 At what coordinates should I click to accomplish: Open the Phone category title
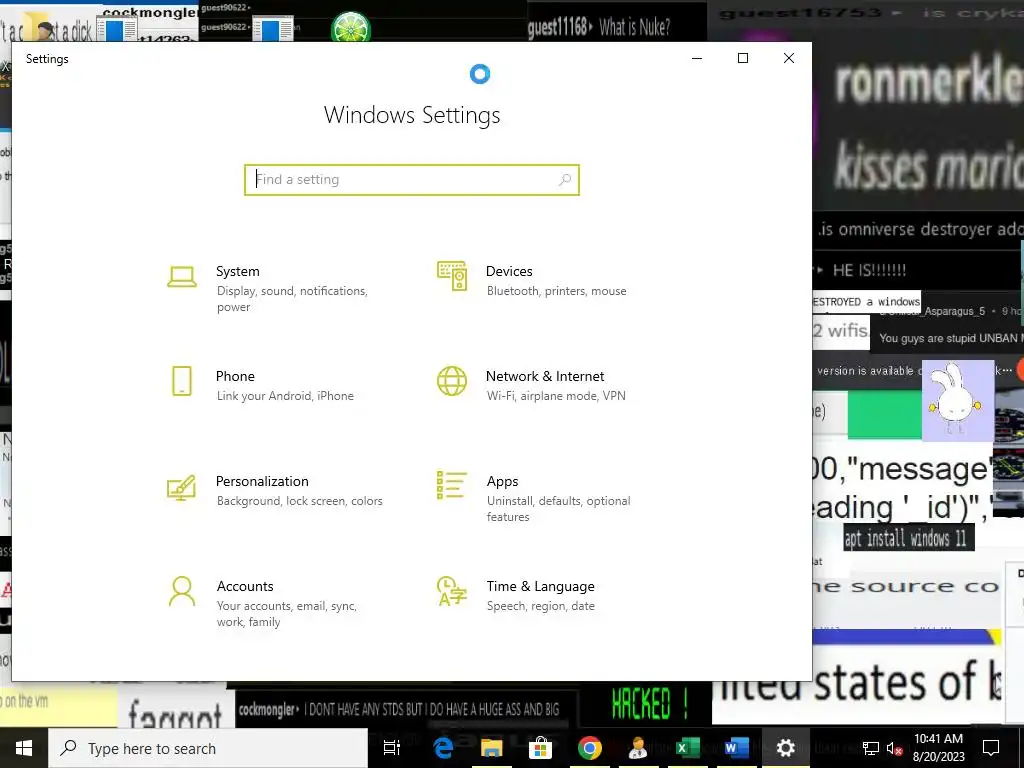[235, 376]
